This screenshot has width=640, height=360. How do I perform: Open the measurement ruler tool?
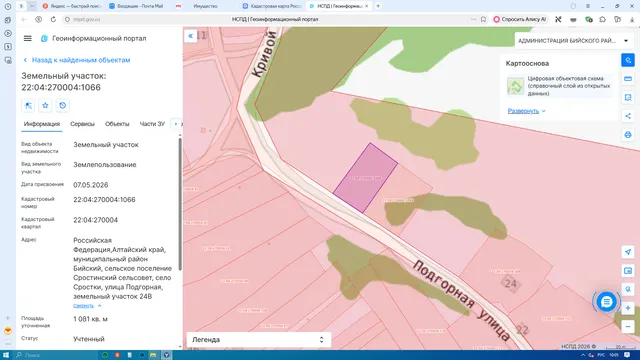(x=628, y=79)
